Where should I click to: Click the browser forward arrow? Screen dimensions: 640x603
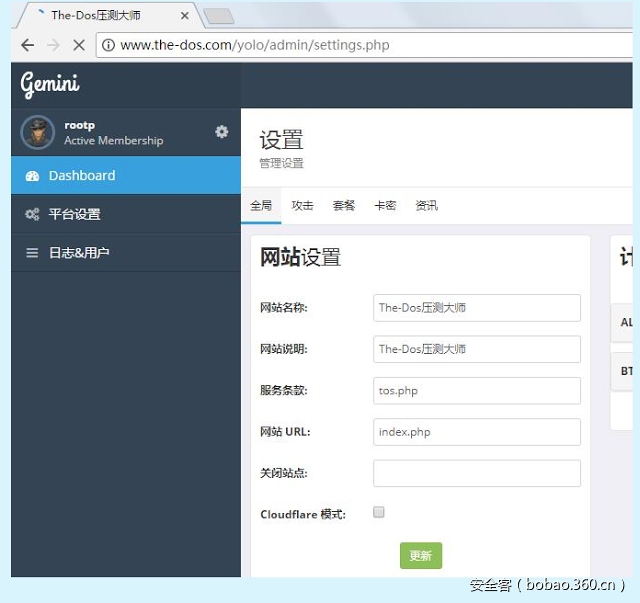(53, 45)
